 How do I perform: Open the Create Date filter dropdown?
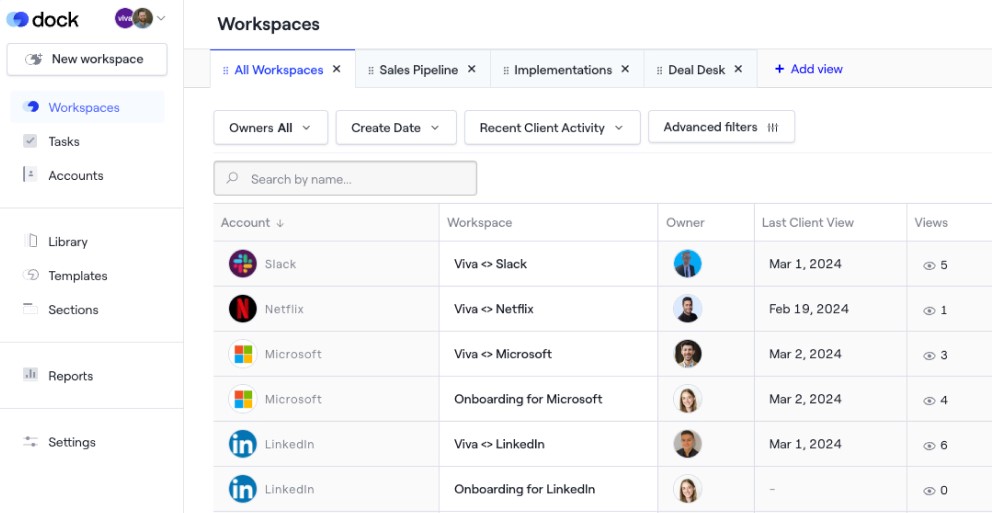pyautogui.click(x=395, y=128)
